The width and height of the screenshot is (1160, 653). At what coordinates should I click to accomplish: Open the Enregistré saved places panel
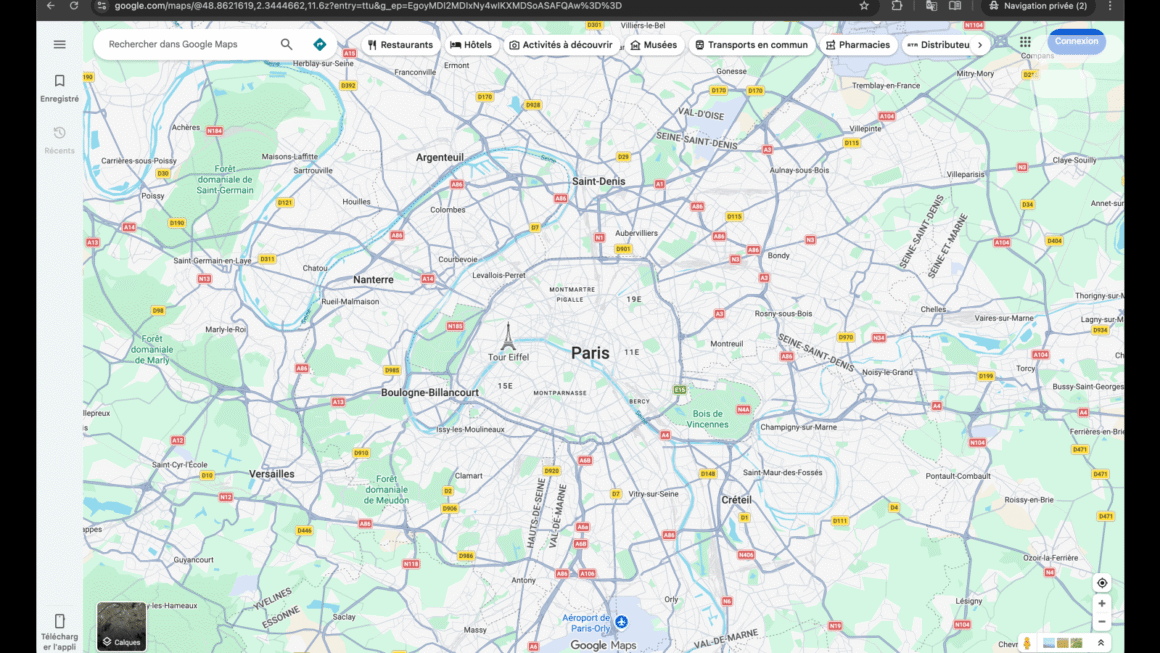(59, 87)
